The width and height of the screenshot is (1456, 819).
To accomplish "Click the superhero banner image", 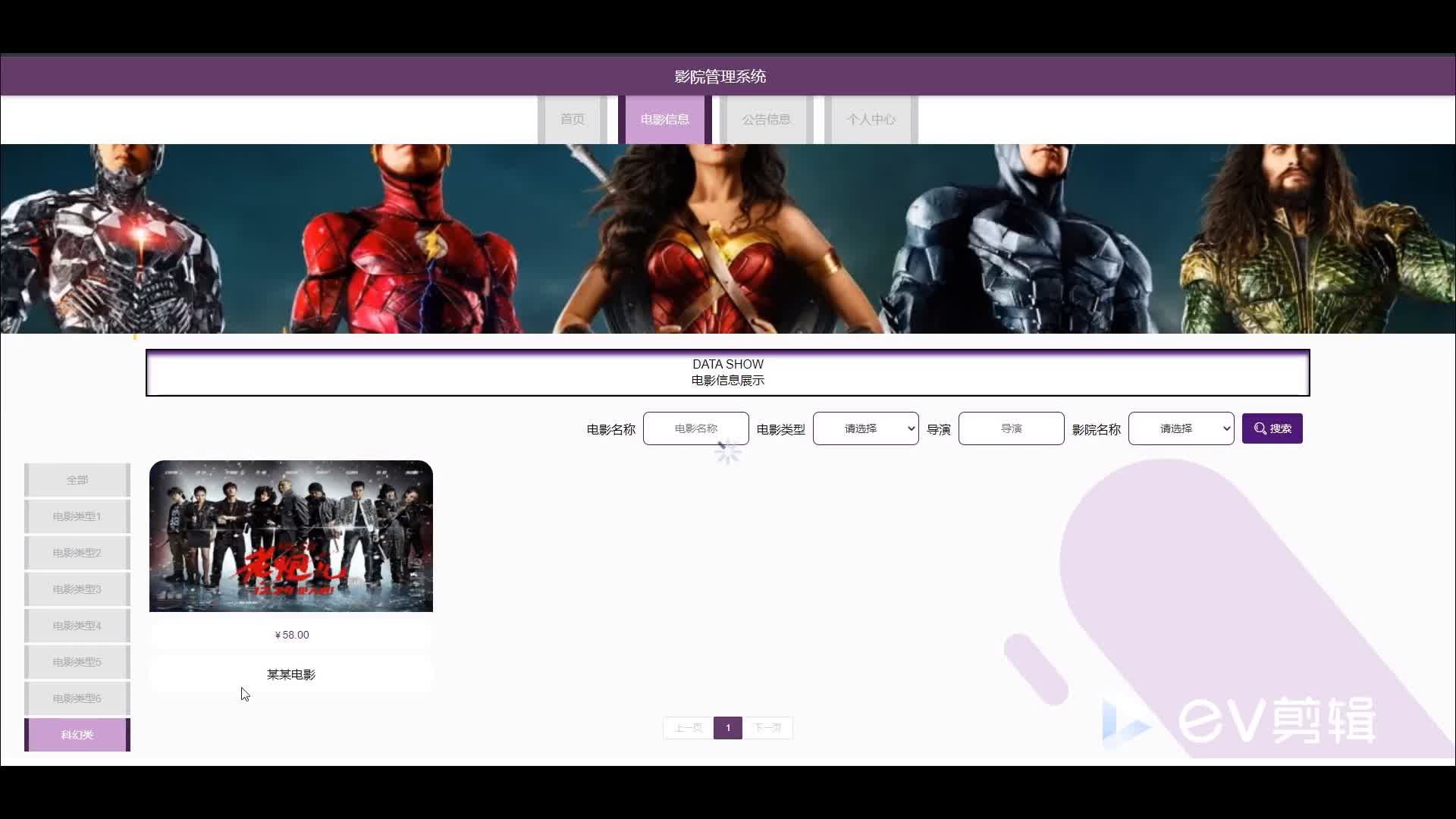I will 728,239.
